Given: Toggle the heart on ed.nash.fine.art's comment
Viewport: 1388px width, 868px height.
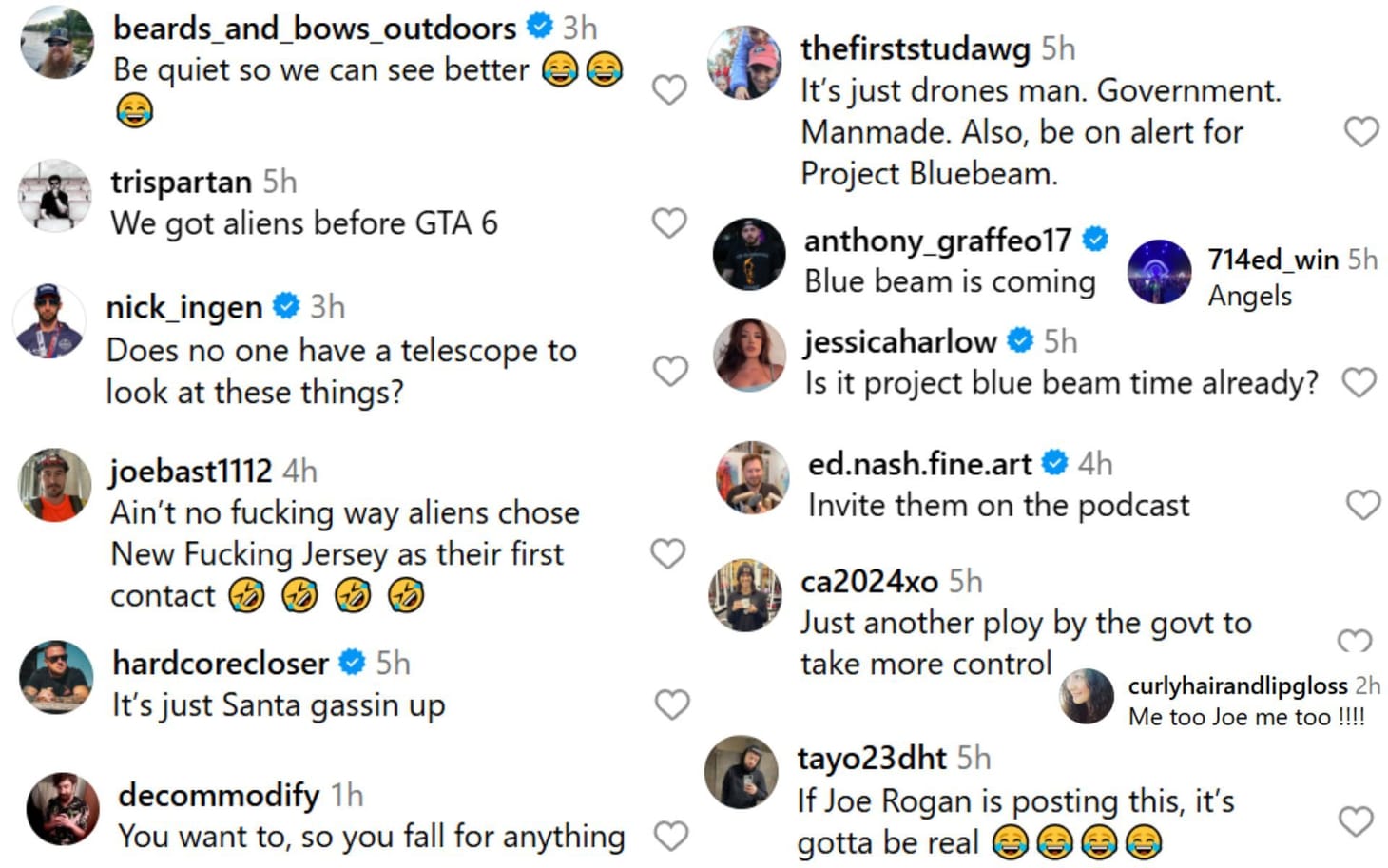Looking at the screenshot, I should click(1364, 504).
